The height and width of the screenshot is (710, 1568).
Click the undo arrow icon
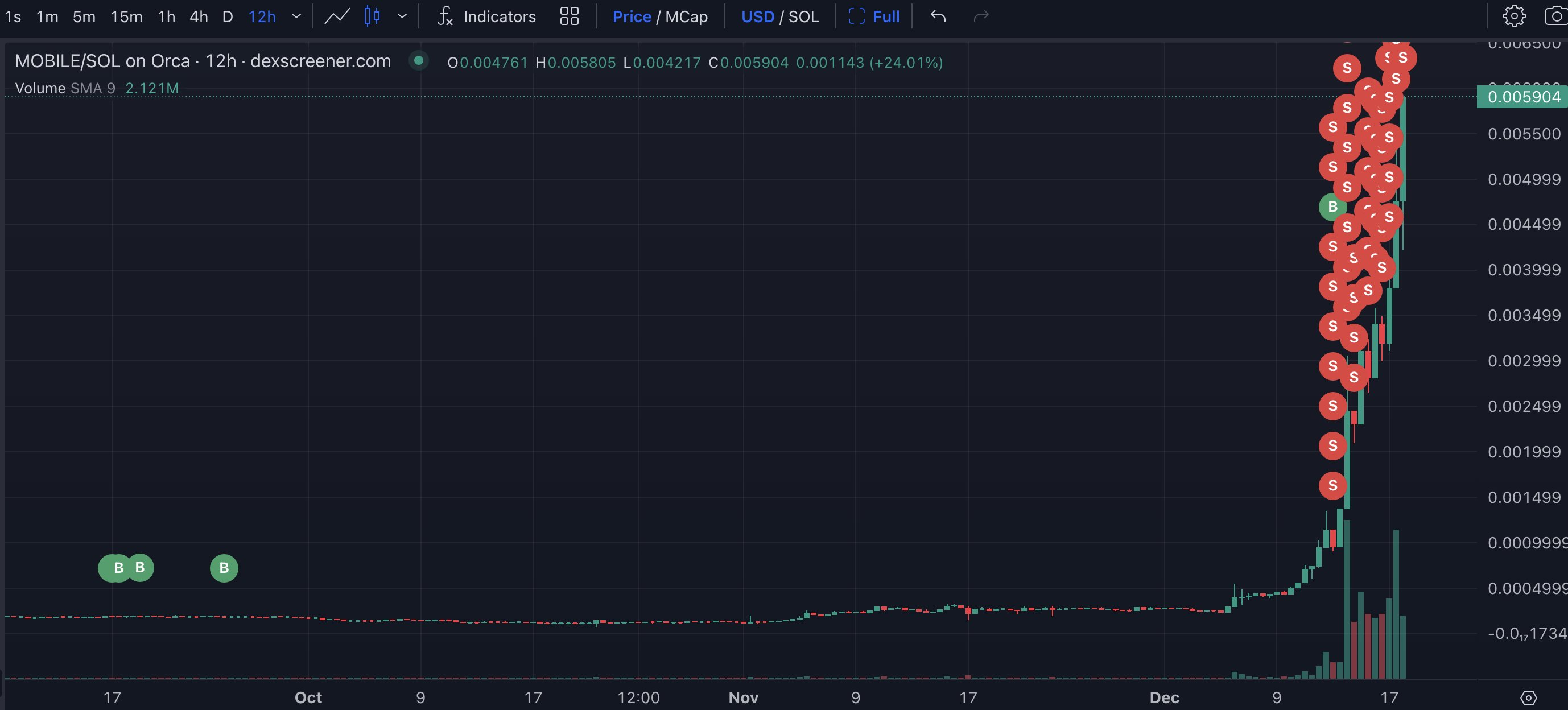(x=938, y=16)
